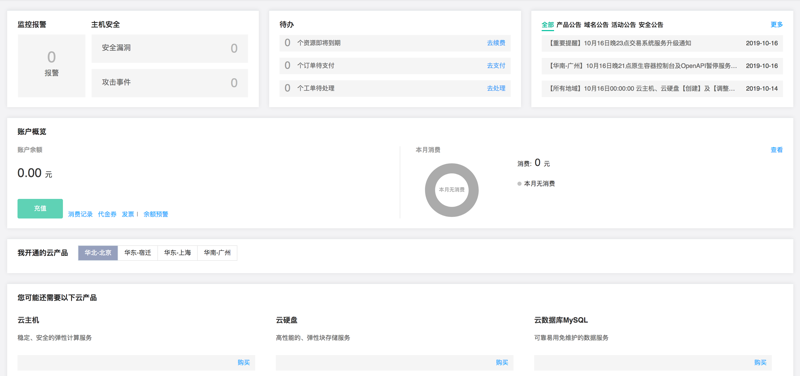800x376 pixels.
Task: Click the 充值 recharge button
Action: pos(40,209)
